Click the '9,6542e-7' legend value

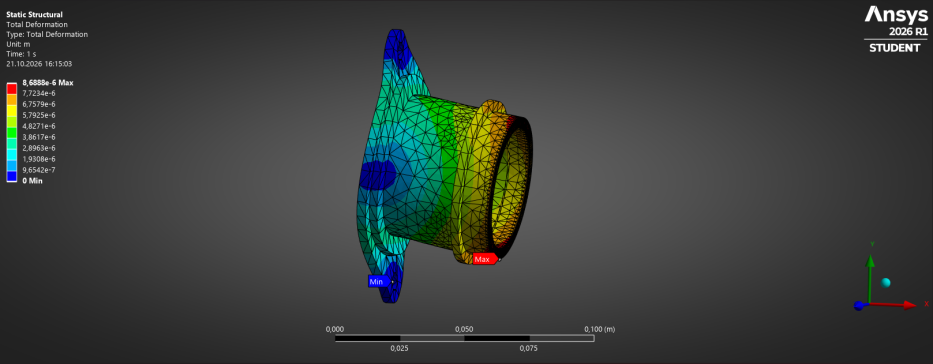[x=39, y=170]
